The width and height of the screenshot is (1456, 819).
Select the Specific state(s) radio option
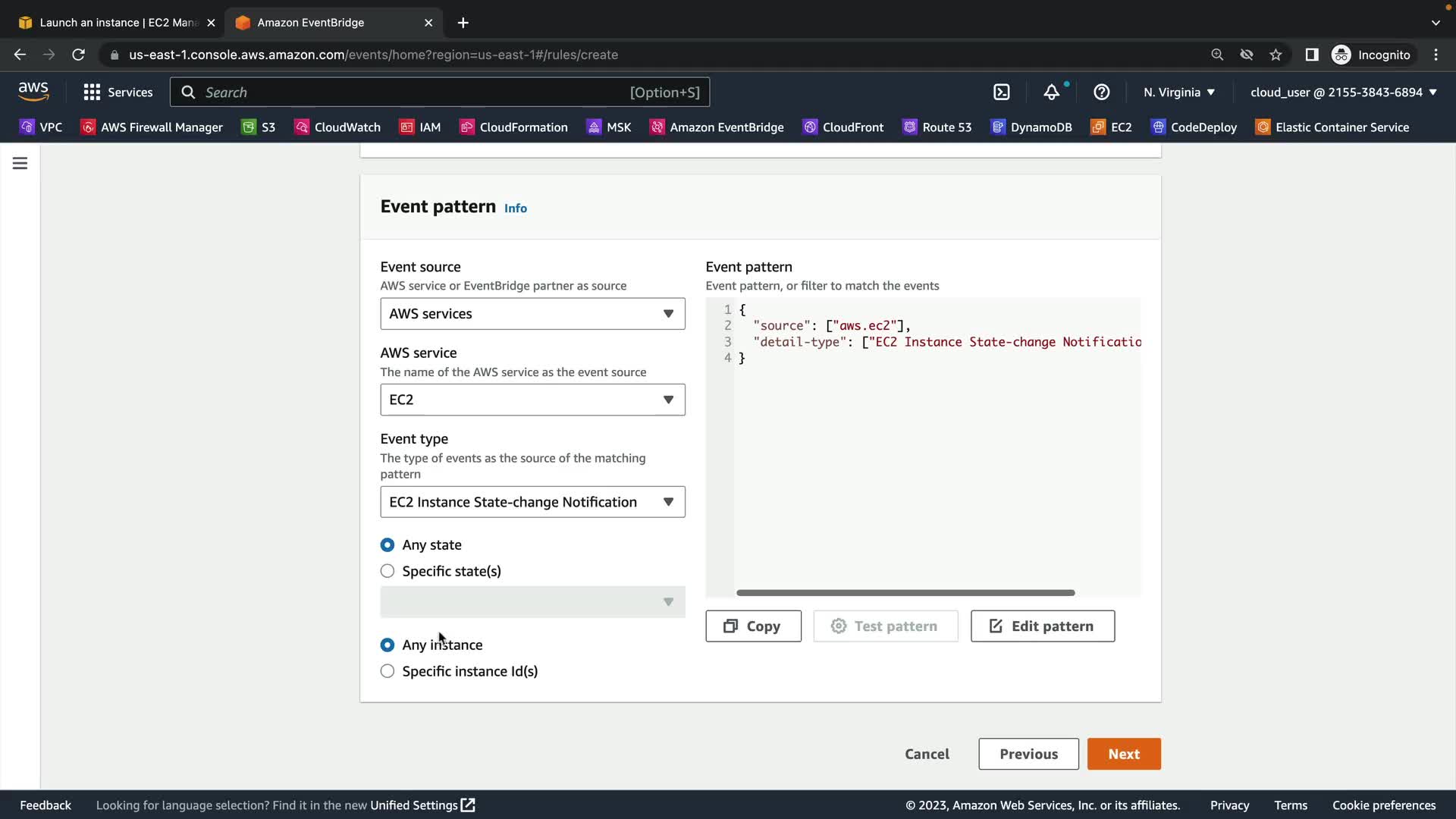pos(388,571)
